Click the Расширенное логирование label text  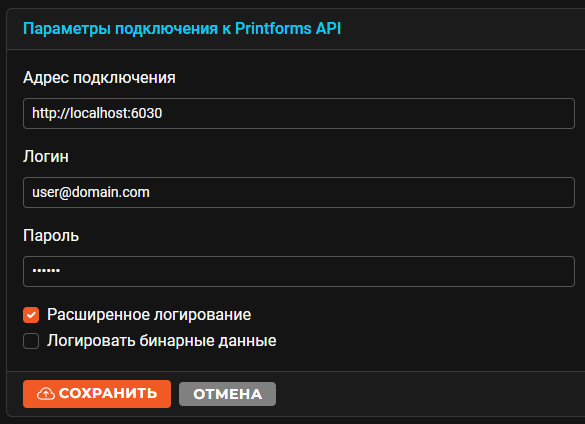coord(149,315)
